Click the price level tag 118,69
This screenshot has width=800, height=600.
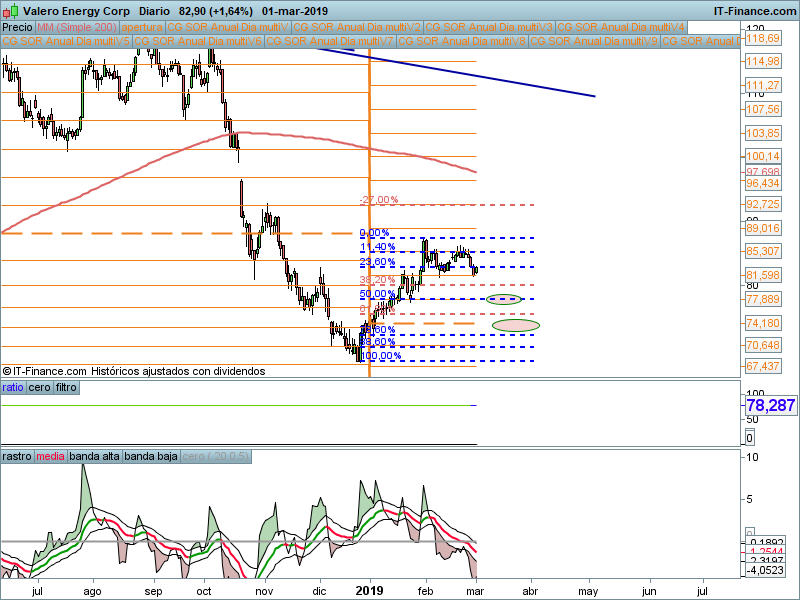tap(763, 39)
